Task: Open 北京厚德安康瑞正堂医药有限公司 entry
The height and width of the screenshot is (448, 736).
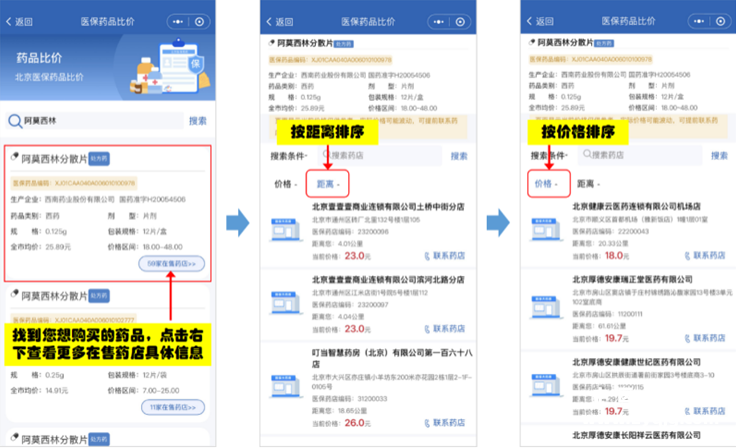Action: [632, 279]
